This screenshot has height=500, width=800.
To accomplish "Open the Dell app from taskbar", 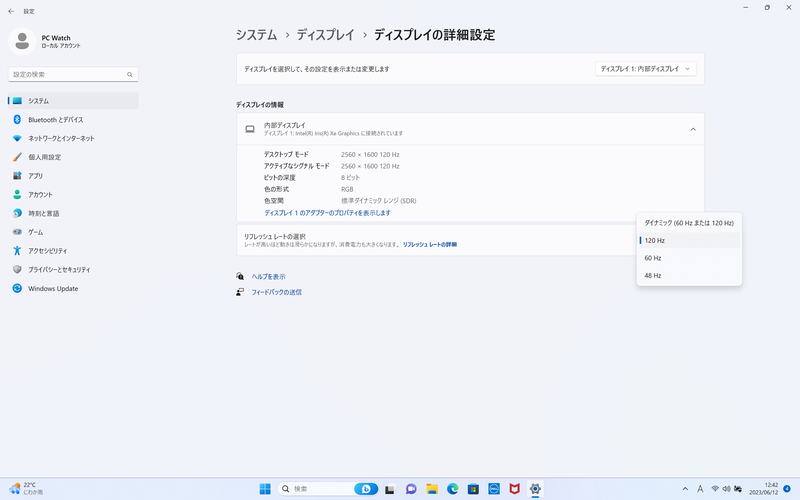I will 494,489.
